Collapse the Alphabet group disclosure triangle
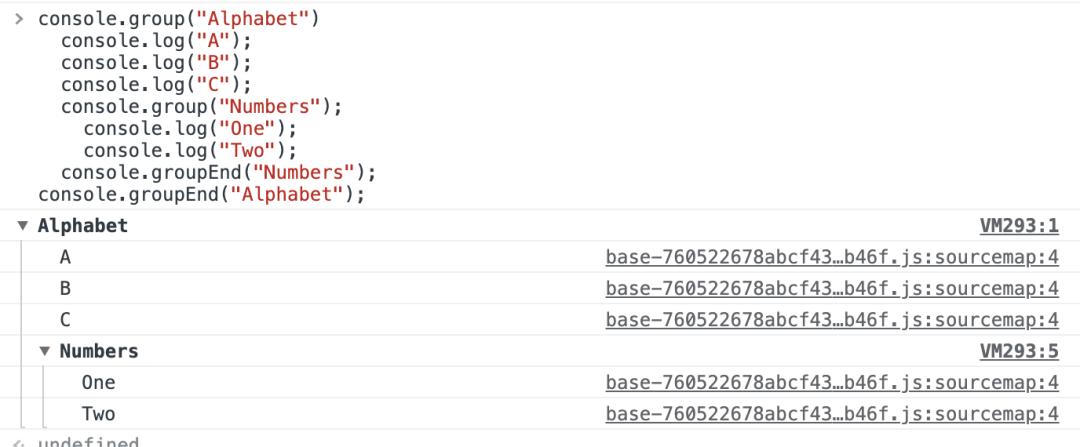 click(23, 226)
